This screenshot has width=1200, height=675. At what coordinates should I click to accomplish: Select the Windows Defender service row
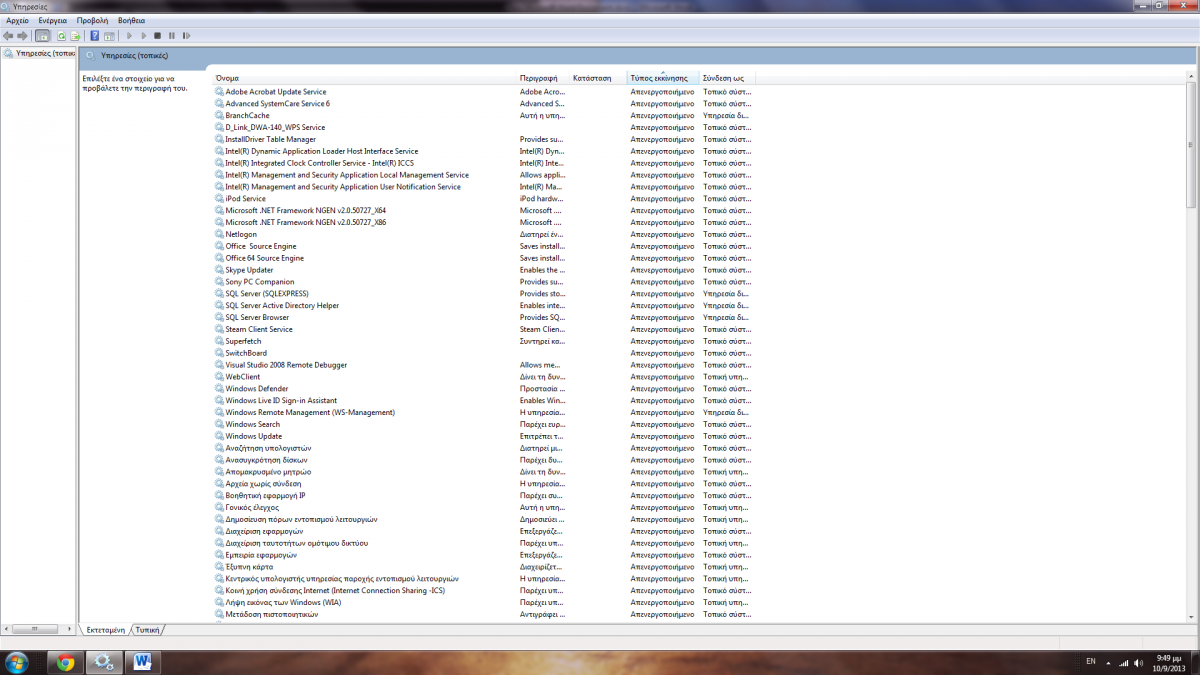[x=483, y=388]
